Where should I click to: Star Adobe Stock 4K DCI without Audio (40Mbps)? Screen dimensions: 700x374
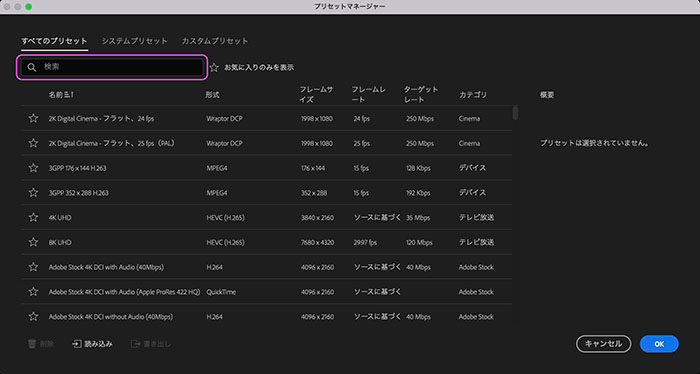coord(33,316)
